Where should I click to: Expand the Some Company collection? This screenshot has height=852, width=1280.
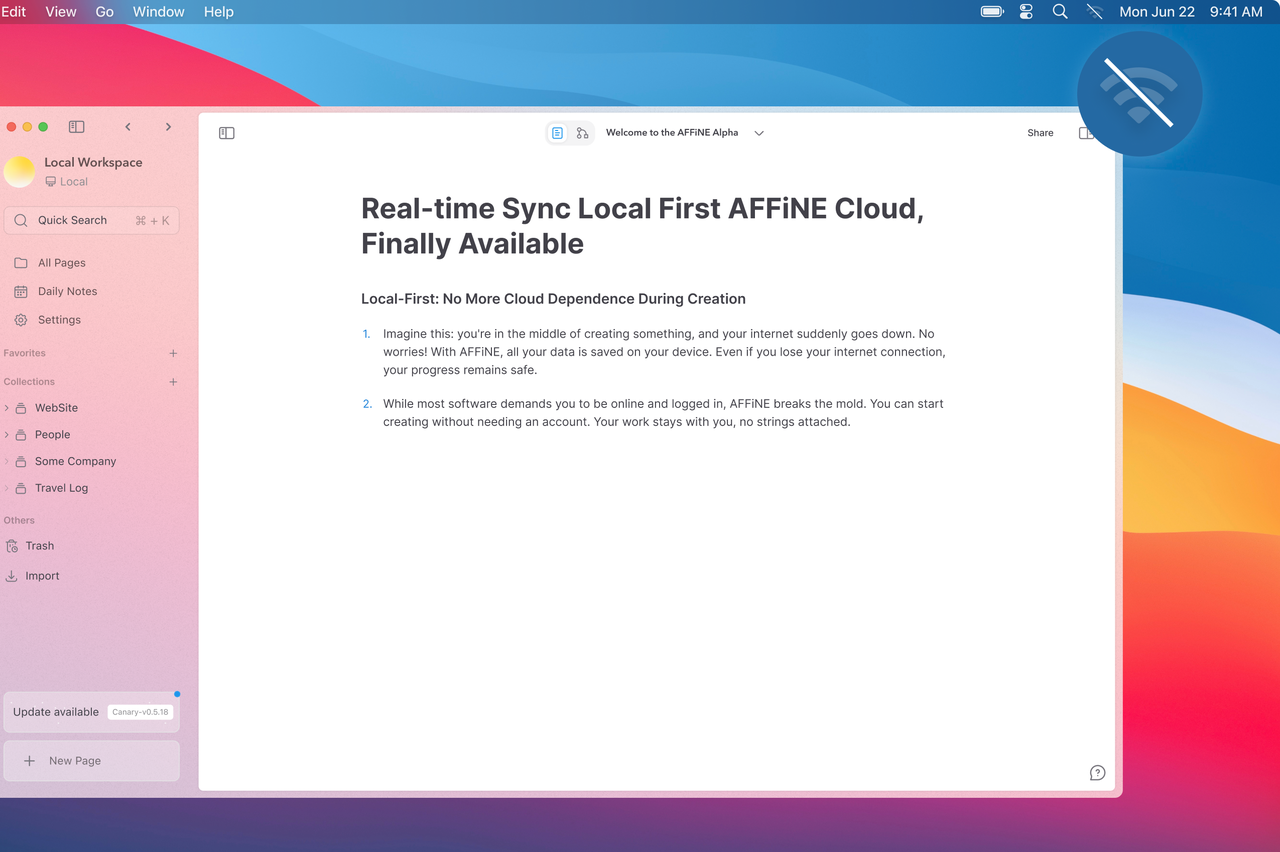[x=7, y=461]
